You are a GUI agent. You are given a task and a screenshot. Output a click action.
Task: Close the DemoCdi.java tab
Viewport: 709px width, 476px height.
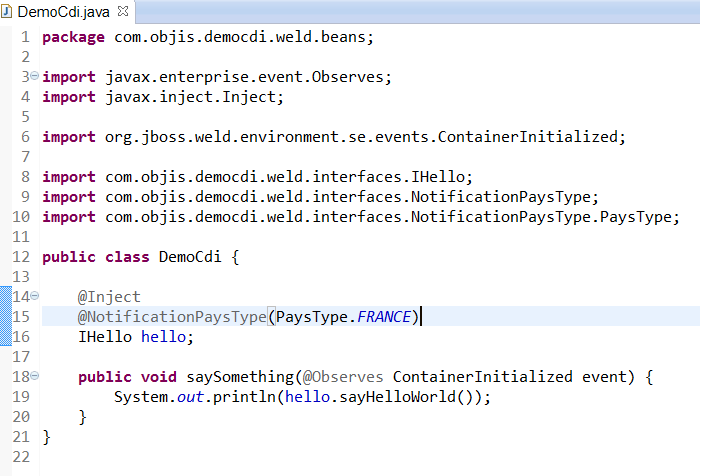pos(123,12)
